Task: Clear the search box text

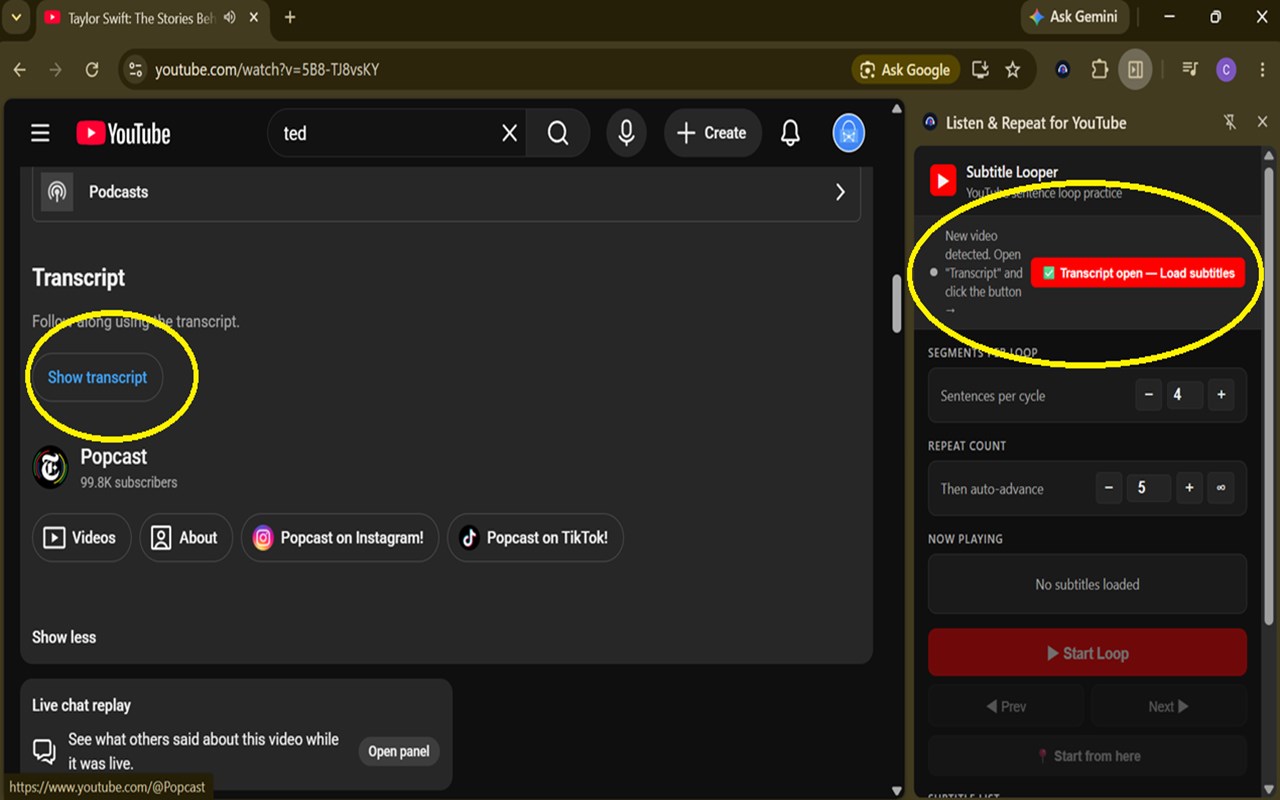Action: [509, 133]
